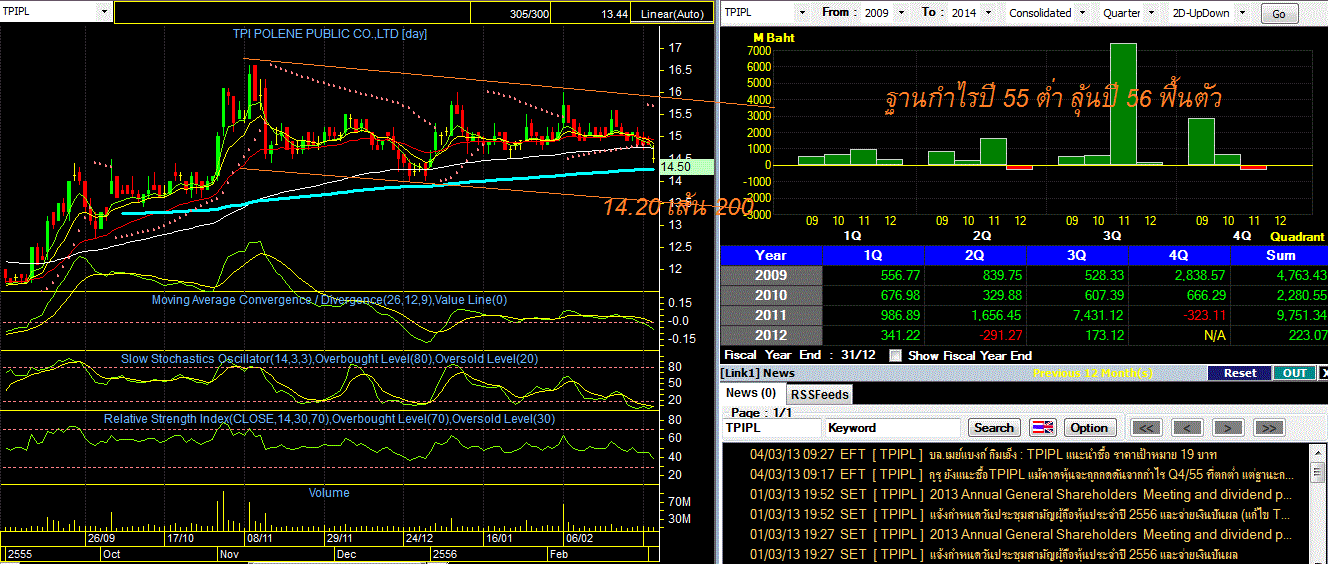This screenshot has width=1328, height=564.
Task: Click the Keyword input field
Action: (x=893, y=427)
